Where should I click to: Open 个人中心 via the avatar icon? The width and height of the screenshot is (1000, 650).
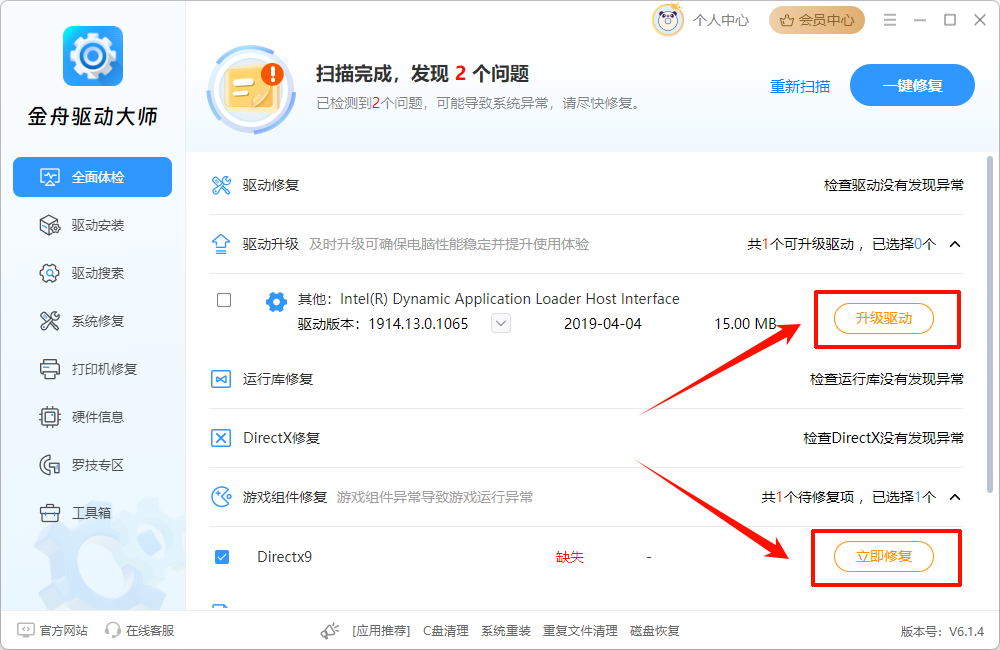point(668,19)
